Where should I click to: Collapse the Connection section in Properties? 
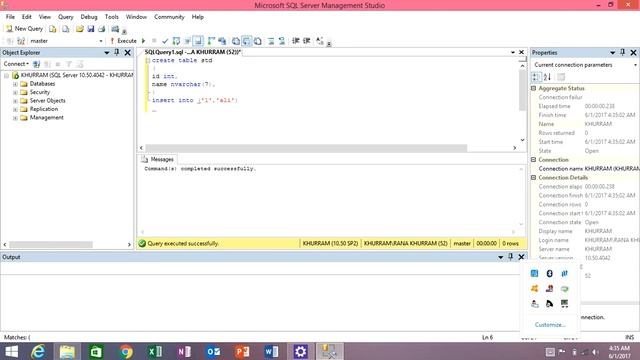tap(533, 160)
